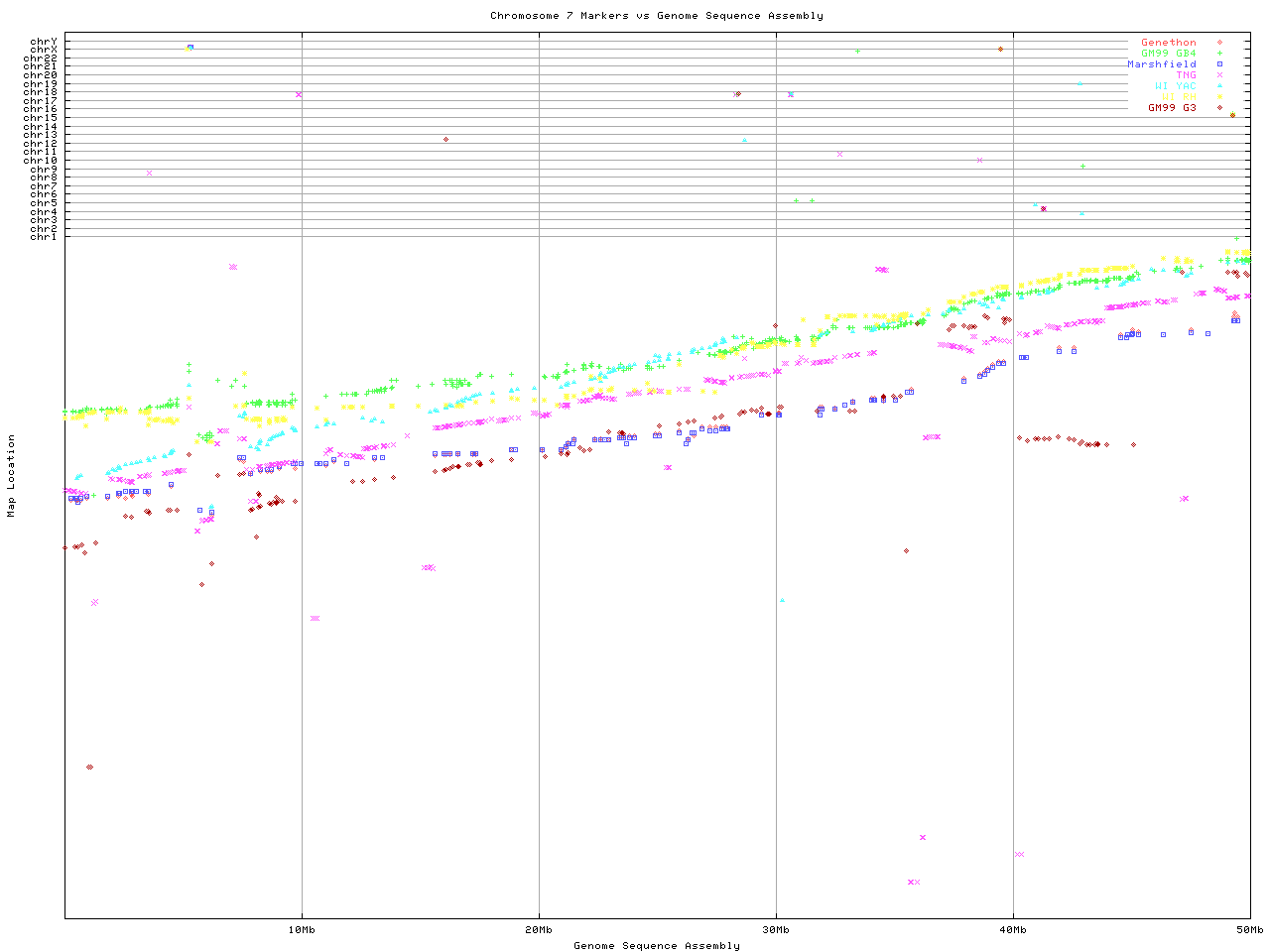This screenshot has height=952, width=1270.
Task: Click the WI YAC legend label
Action: click(1175, 86)
